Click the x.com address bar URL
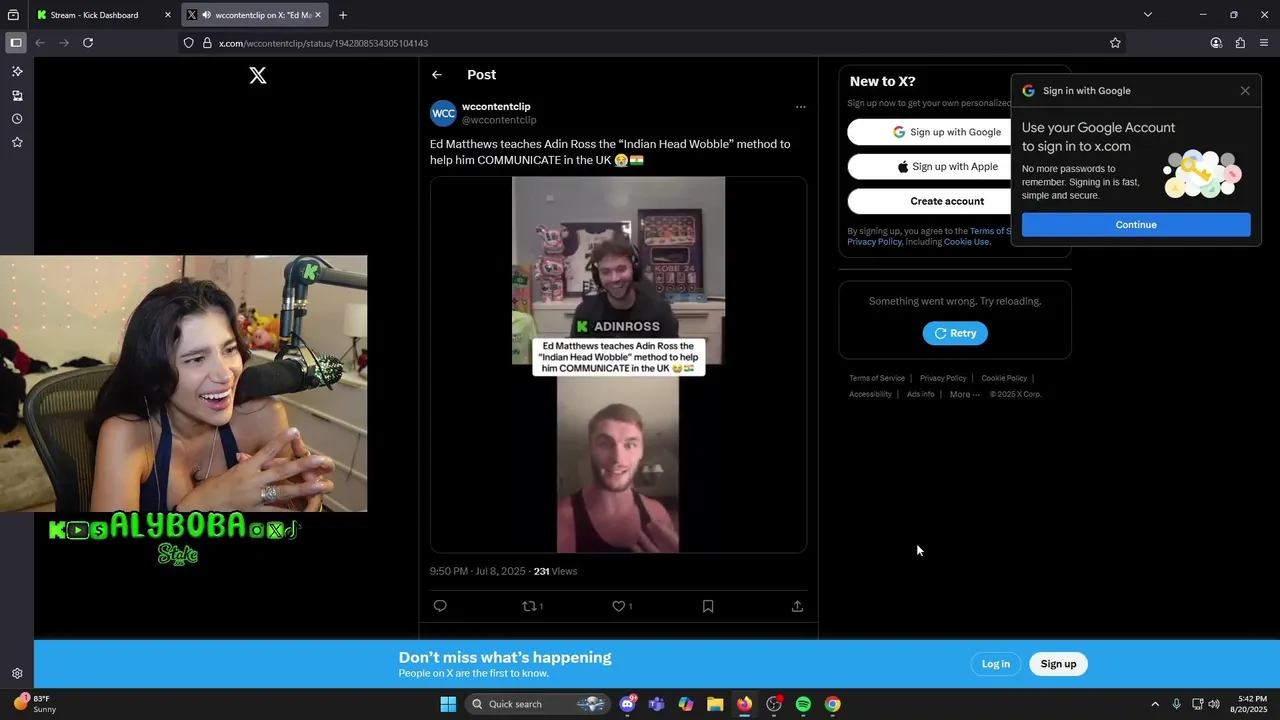1280x720 pixels. [323, 43]
